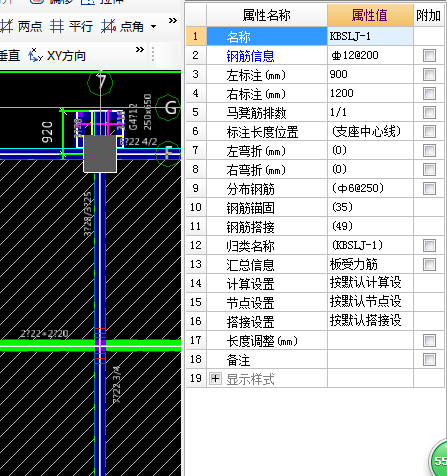Select the 左标注 value 900

[x=370, y=74]
